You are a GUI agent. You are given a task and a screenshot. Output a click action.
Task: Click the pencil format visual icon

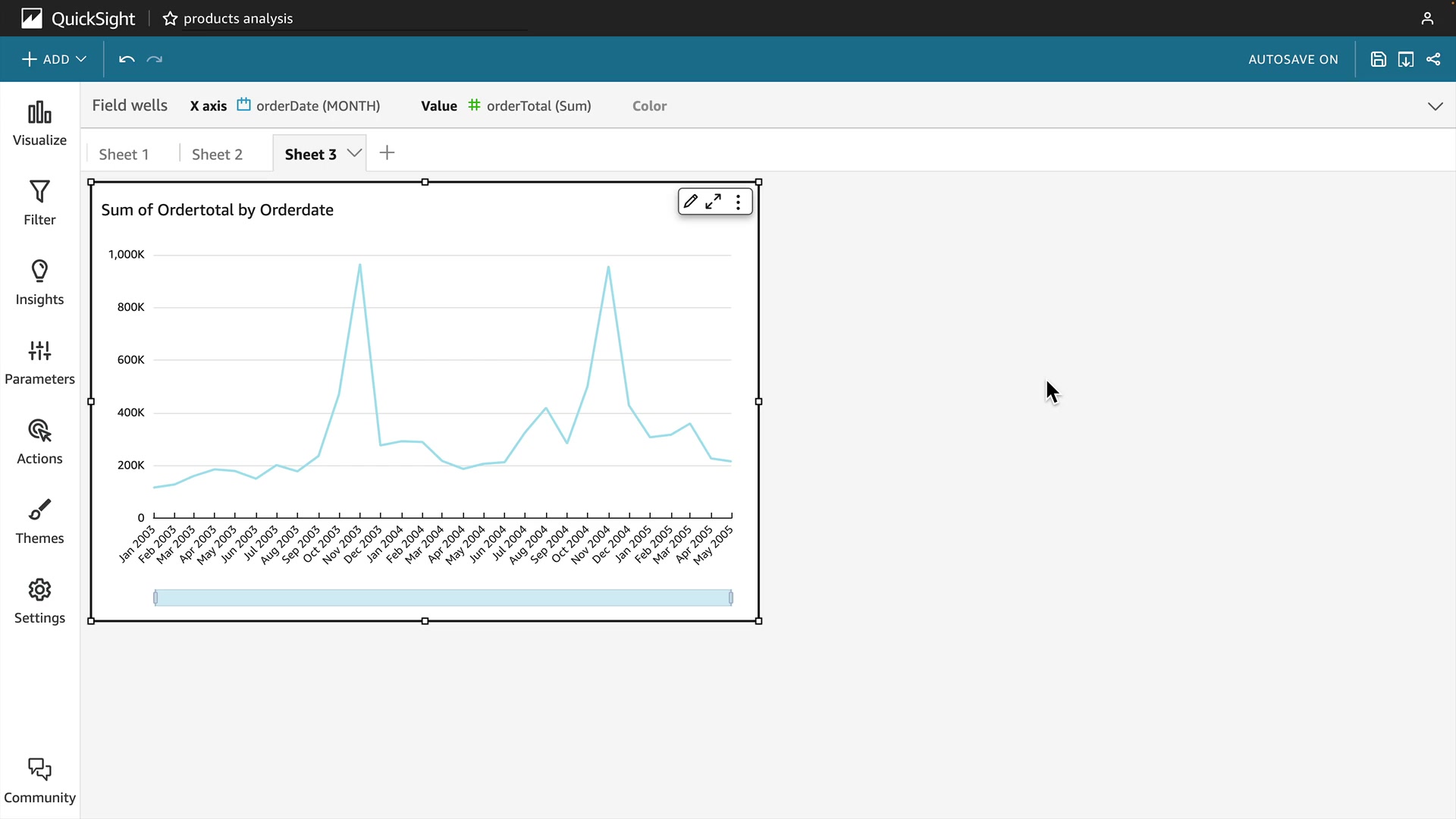[690, 202]
